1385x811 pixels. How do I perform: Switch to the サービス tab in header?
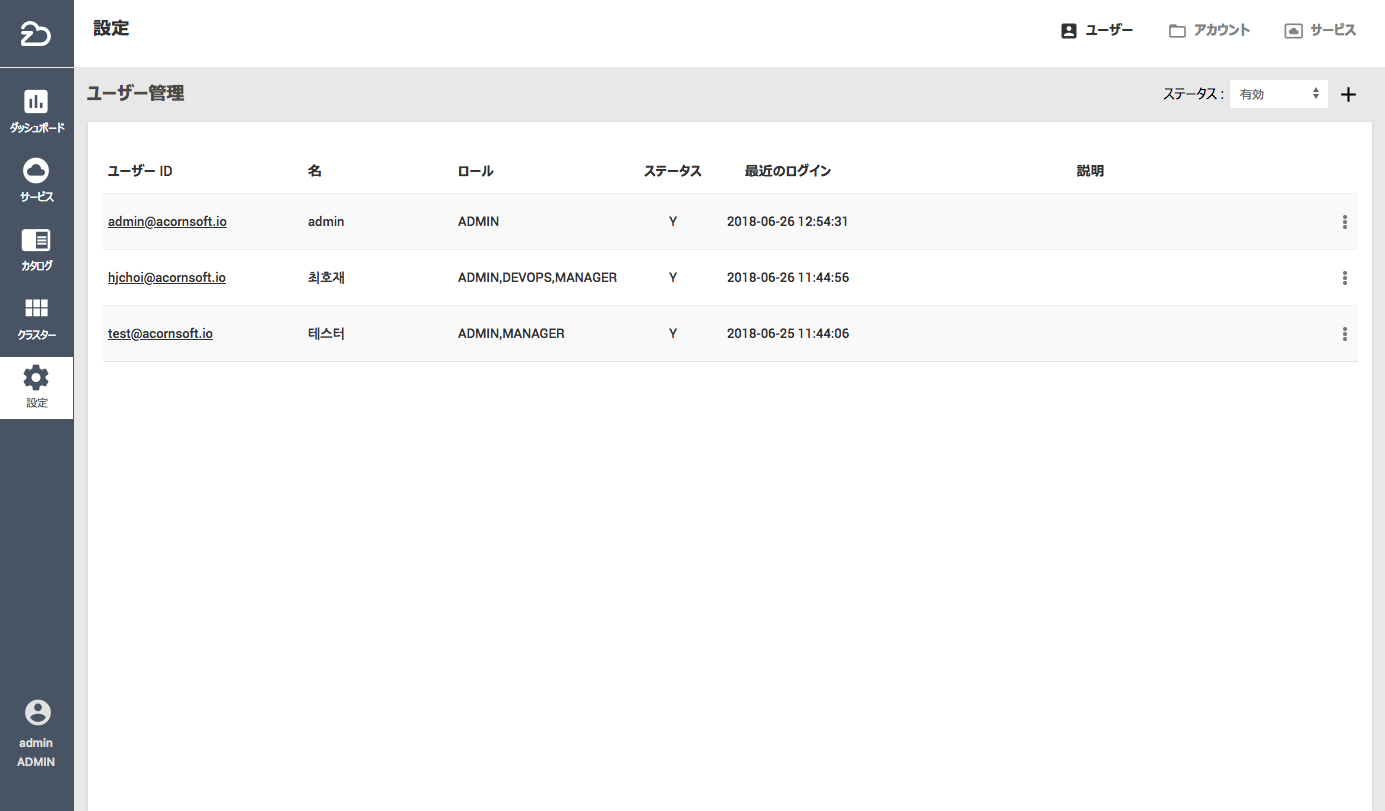pyautogui.click(x=1320, y=30)
